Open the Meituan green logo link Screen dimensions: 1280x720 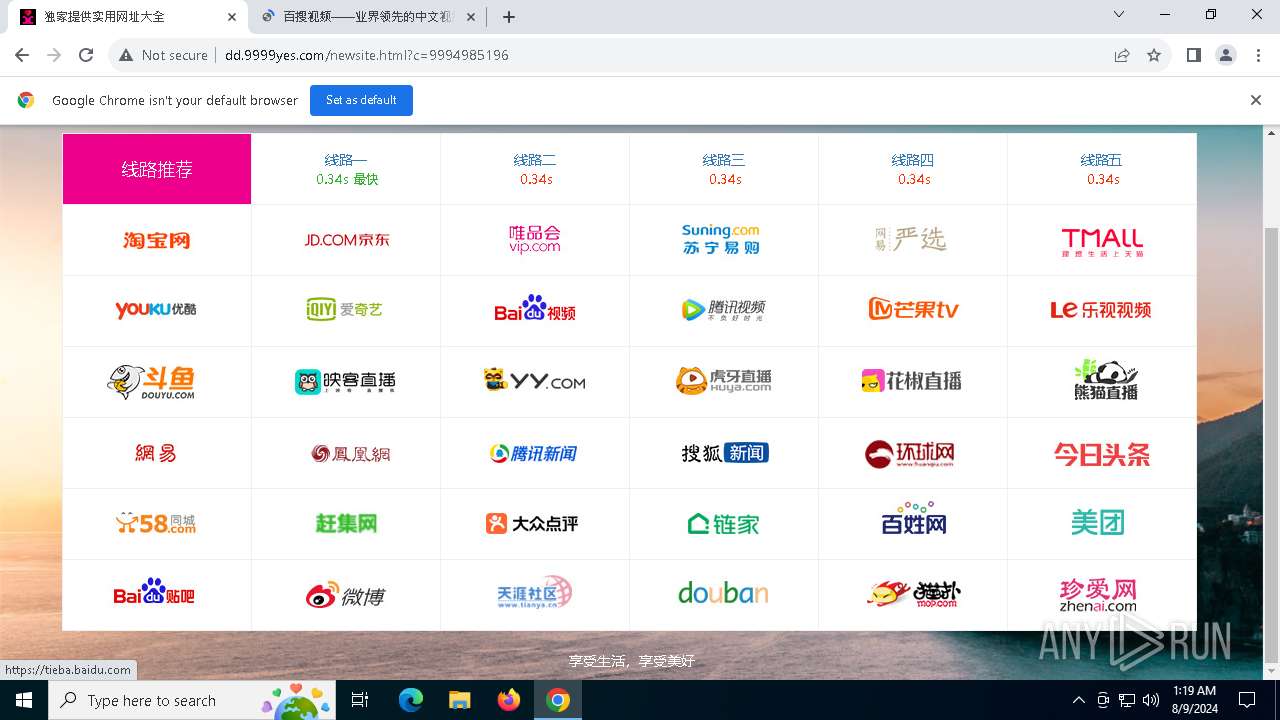pyautogui.click(x=1099, y=522)
